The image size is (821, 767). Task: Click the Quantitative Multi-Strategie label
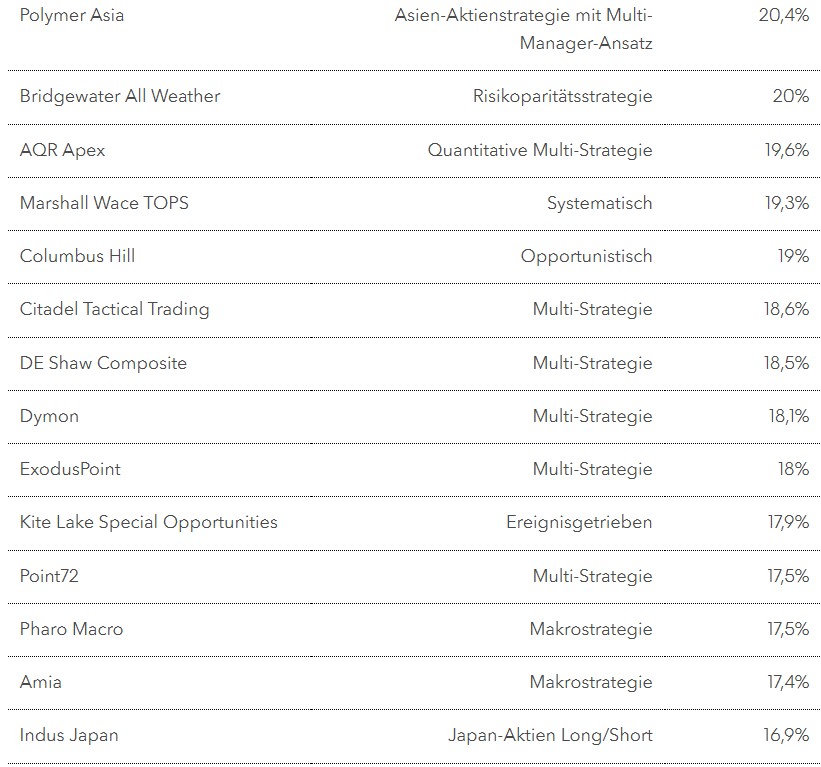540,150
